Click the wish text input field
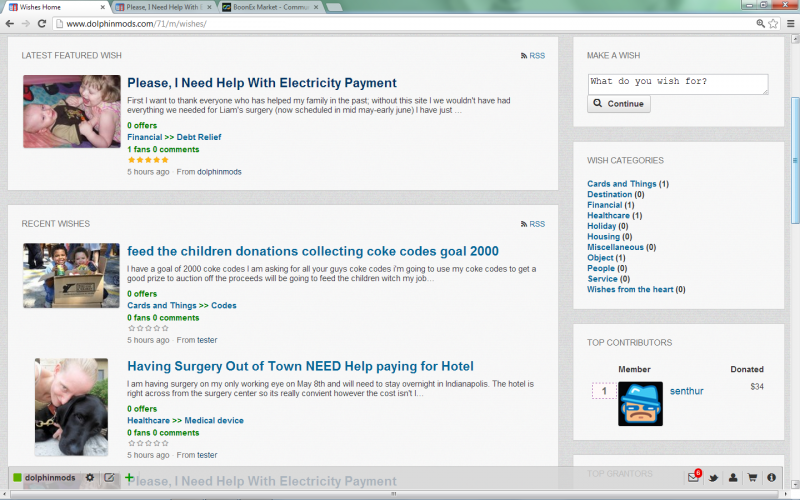Image resolution: width=800 pixels, height=500 pixels. 678,84
